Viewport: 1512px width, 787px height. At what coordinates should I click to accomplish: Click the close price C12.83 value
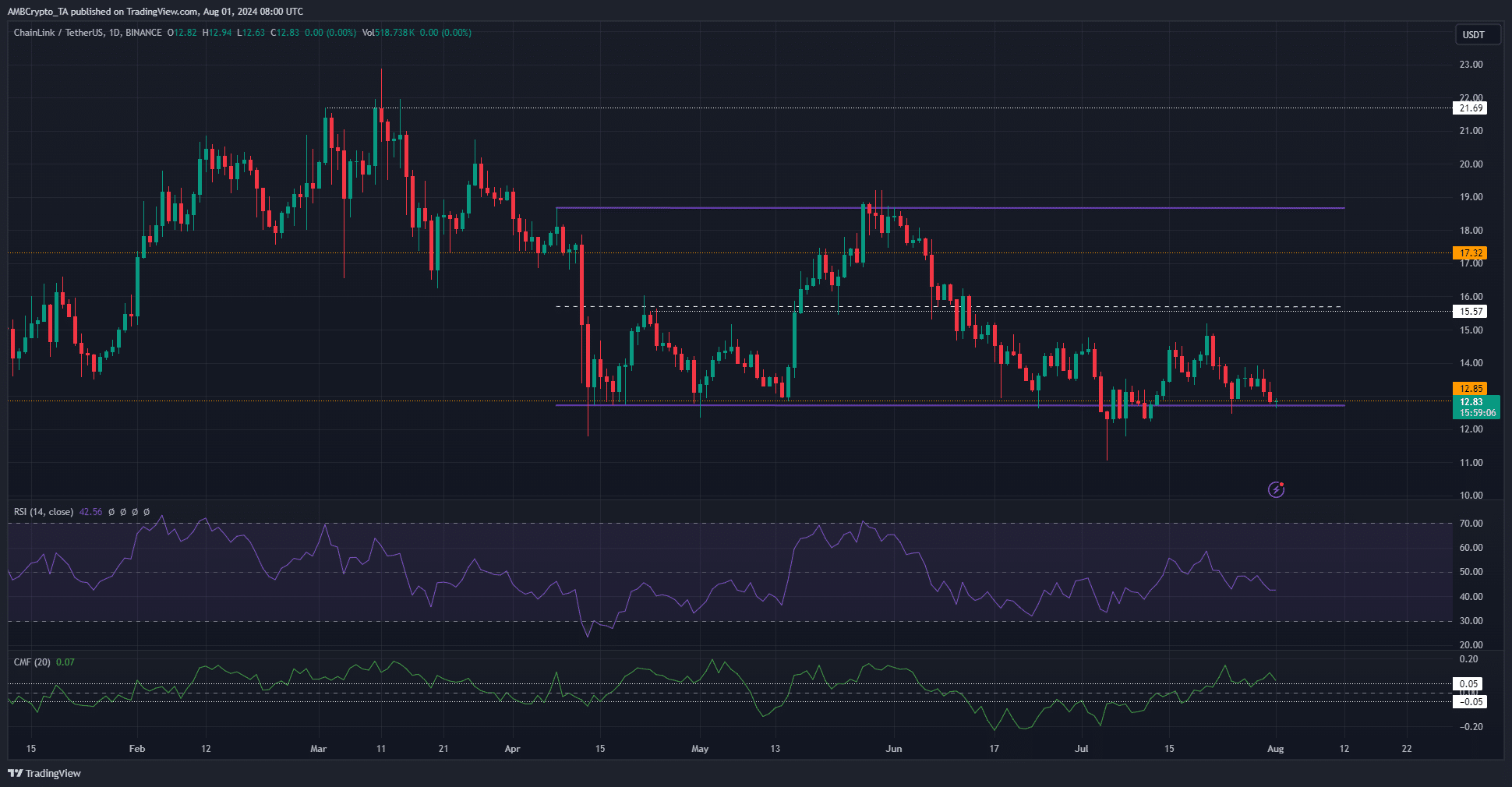(x=284, y=33)
